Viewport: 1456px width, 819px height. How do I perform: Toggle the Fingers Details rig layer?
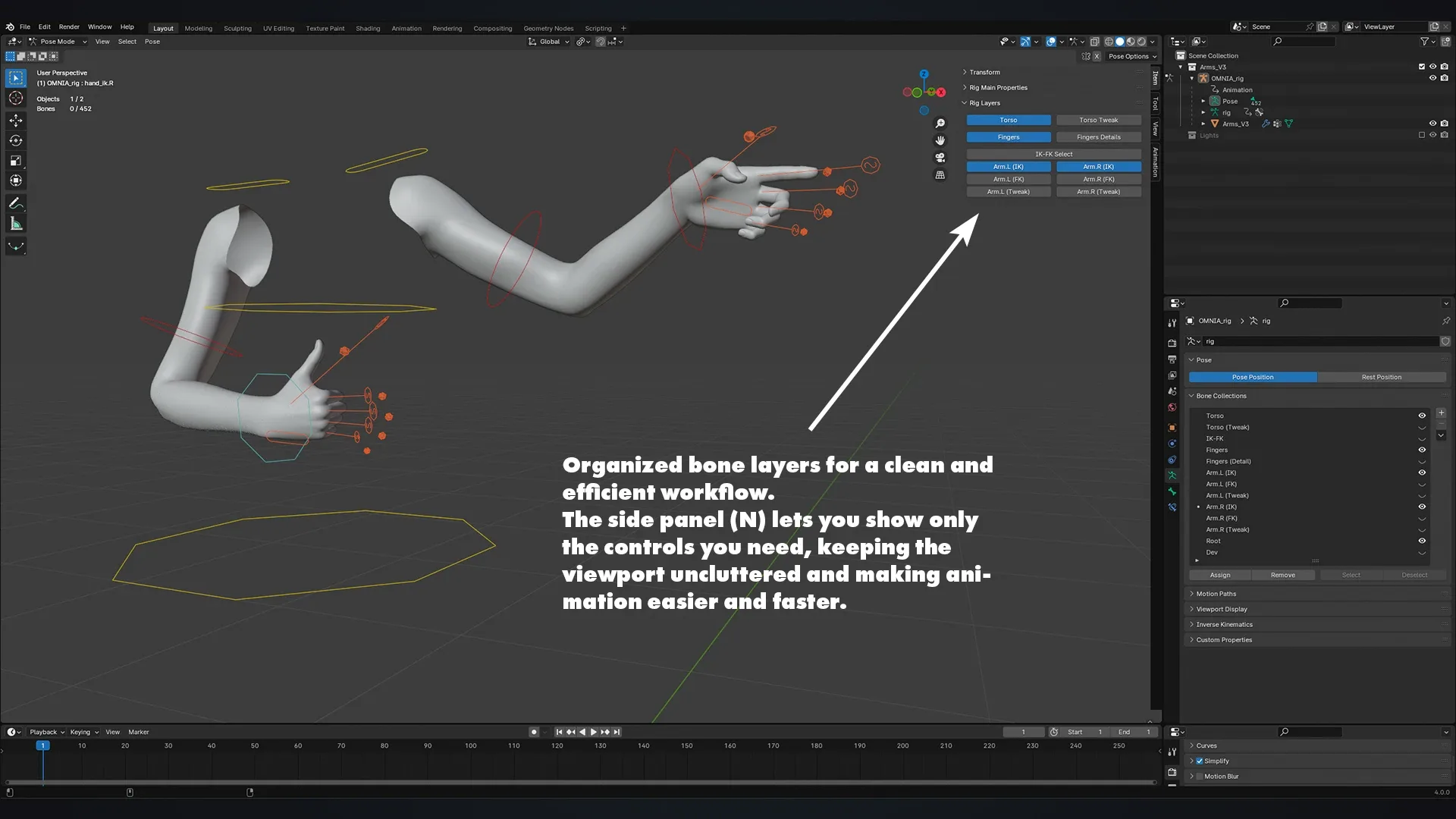(x=1098, y=137)
